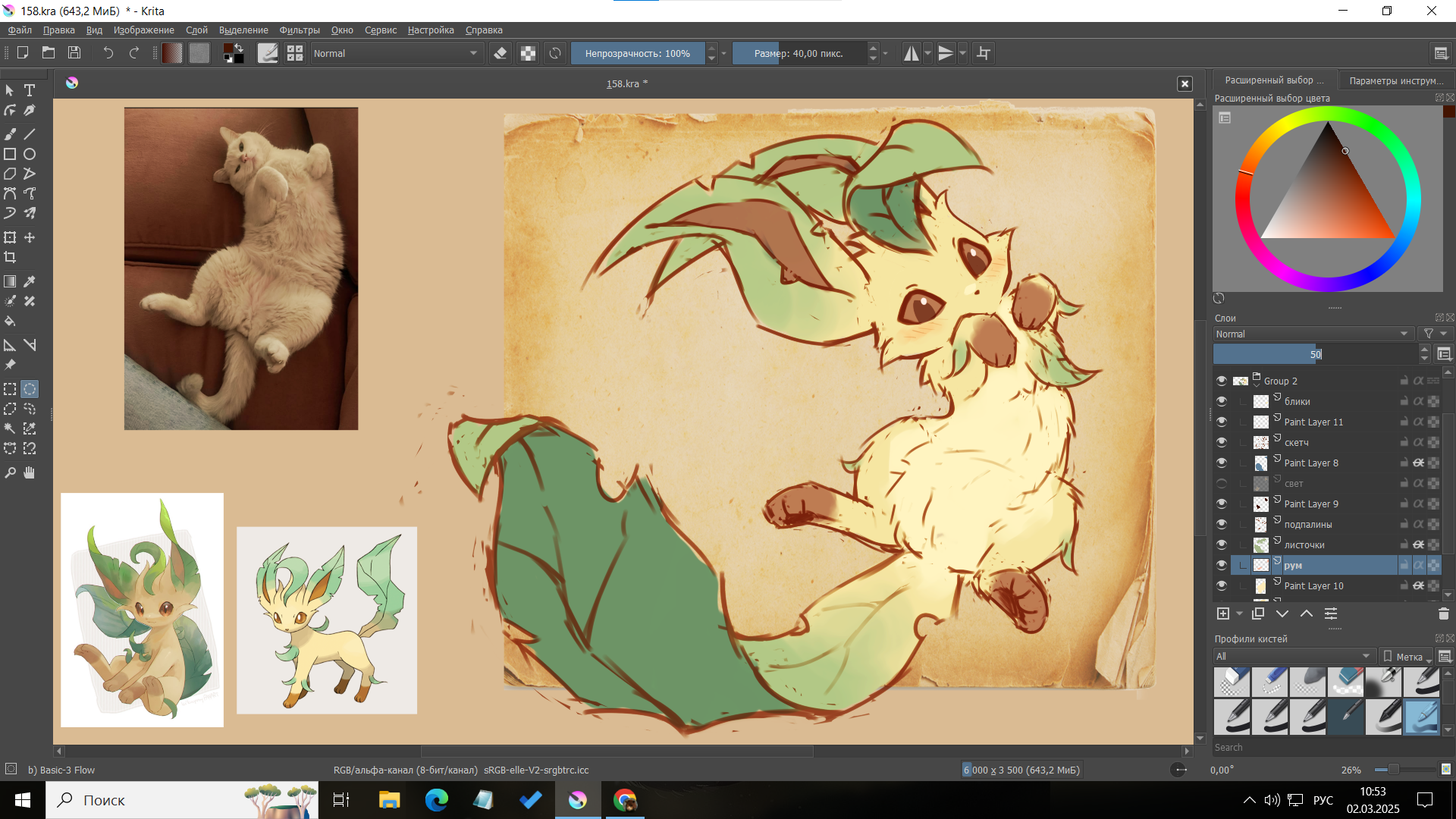This screenshot has height=819, width=1456.
Task: Switch to Параметры инструмента tab
Action: coord(1396,80)
